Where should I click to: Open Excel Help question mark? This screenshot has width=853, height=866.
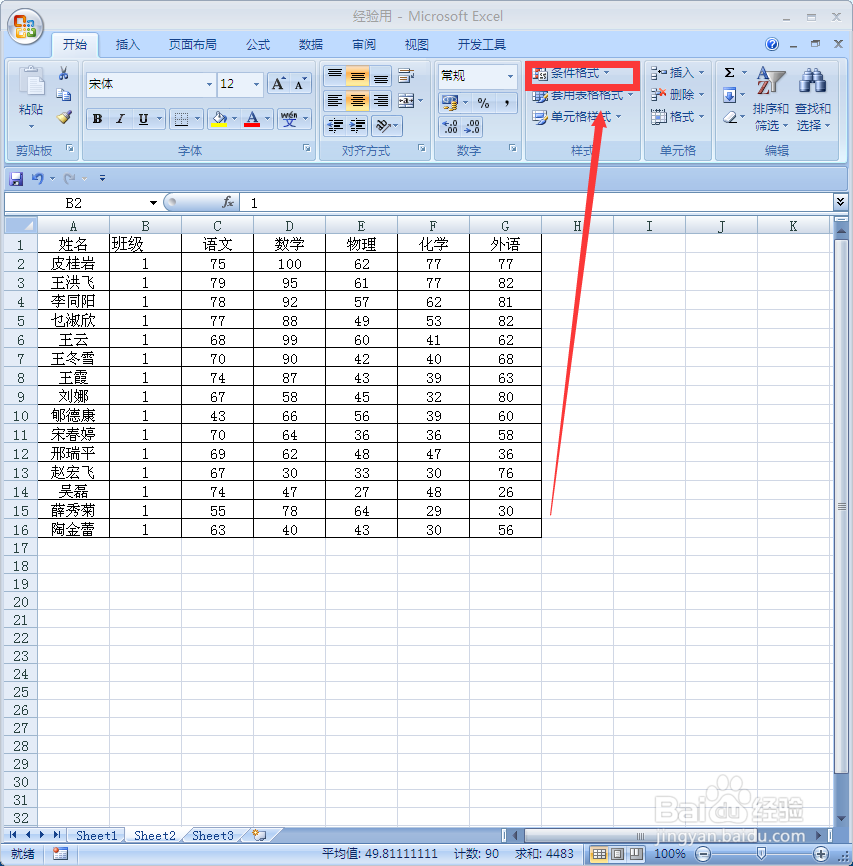(772, 44)
